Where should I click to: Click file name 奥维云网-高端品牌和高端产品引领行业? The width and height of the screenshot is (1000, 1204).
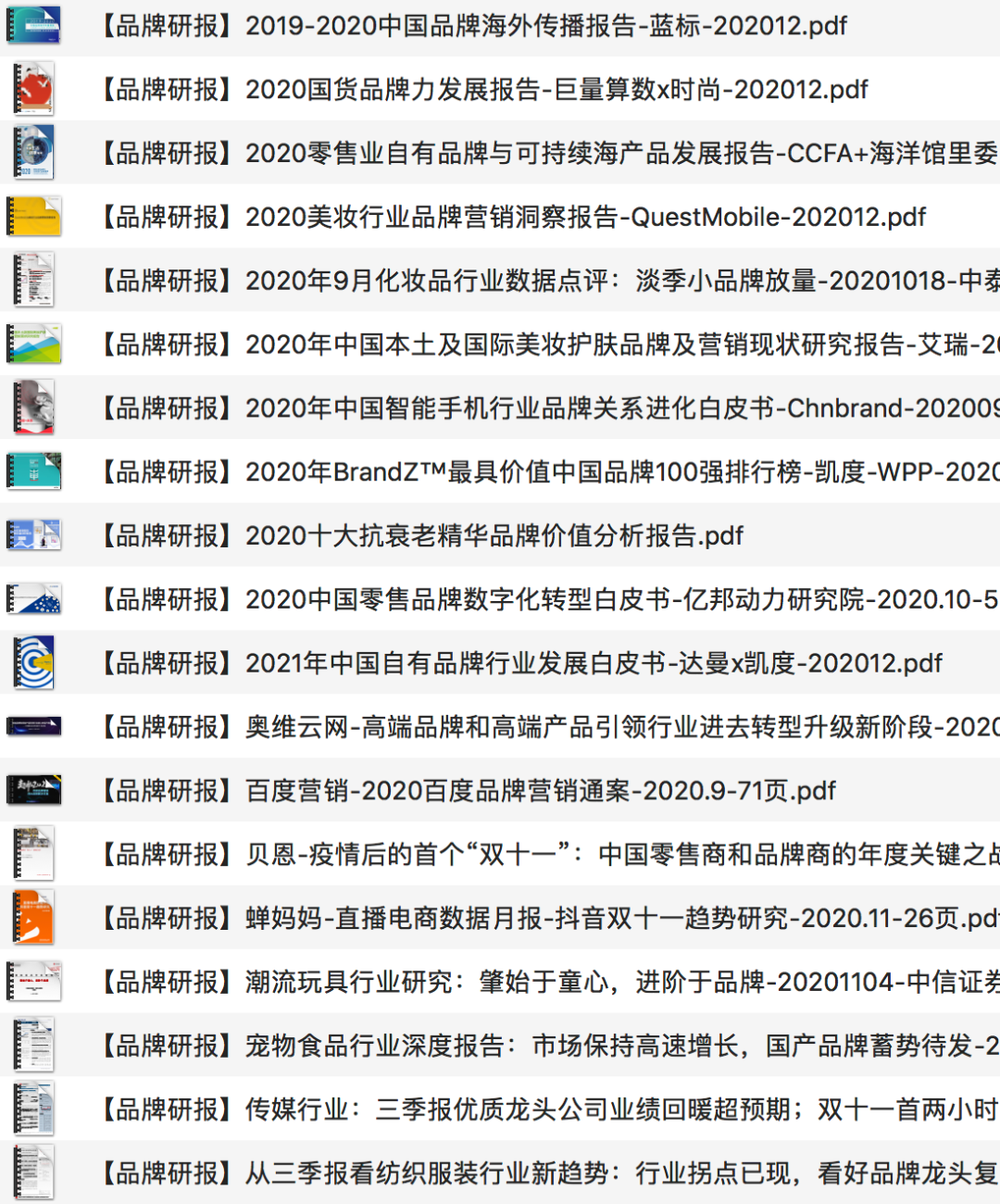(547, 727)
